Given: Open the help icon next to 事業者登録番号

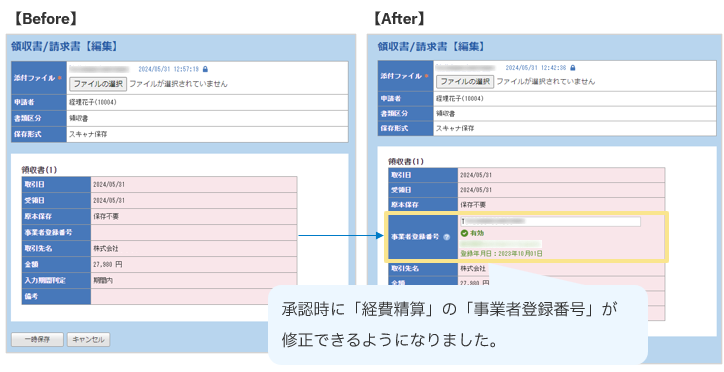Looking at the screenshot, I should [x=446, y=237].
